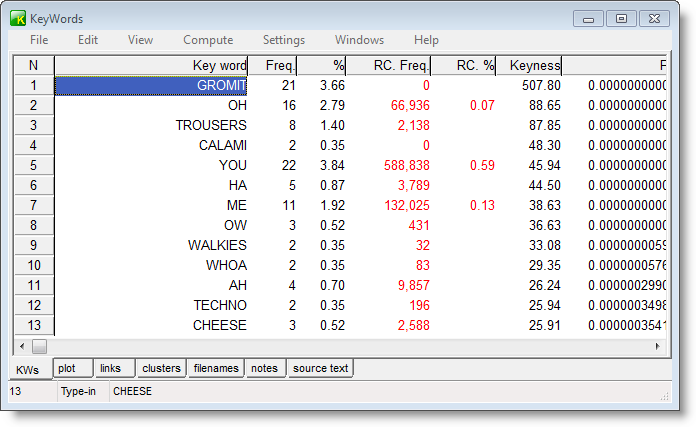696x427 pixels.
Task: Sort by the Keyness column header
Action: coord(530,66)
